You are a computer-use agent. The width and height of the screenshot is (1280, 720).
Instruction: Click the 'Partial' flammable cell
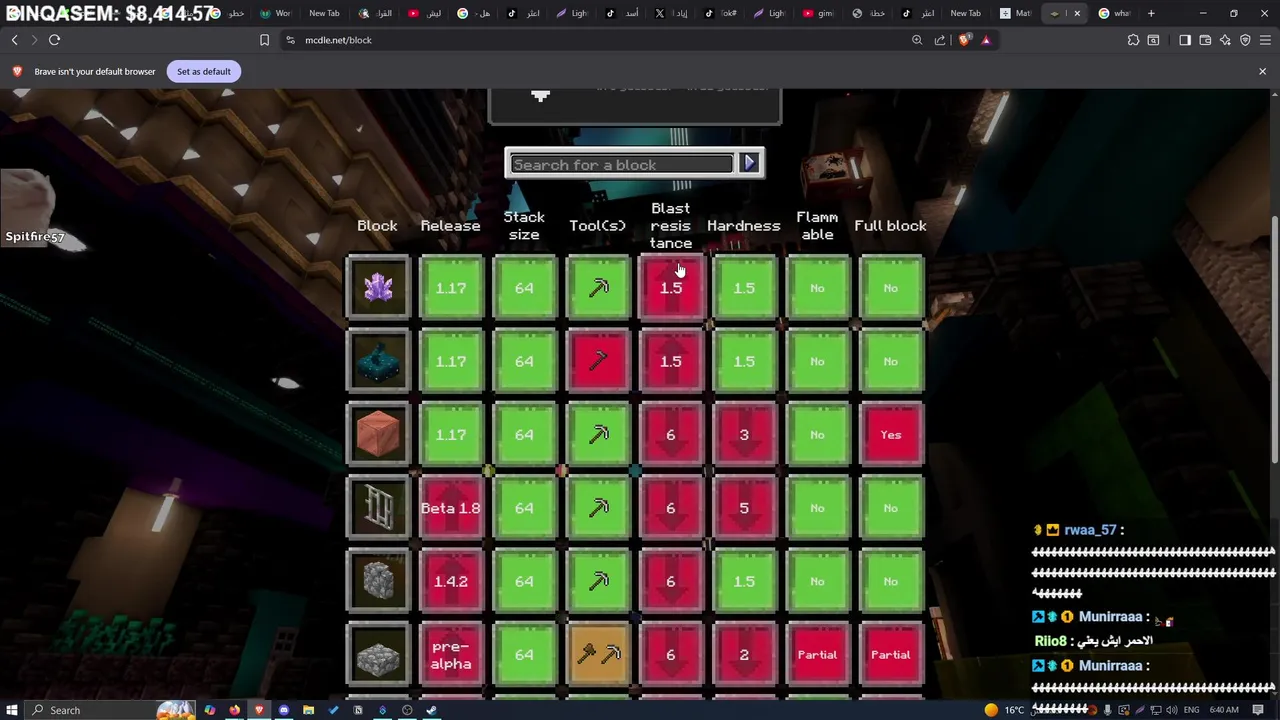pos(818,655)
